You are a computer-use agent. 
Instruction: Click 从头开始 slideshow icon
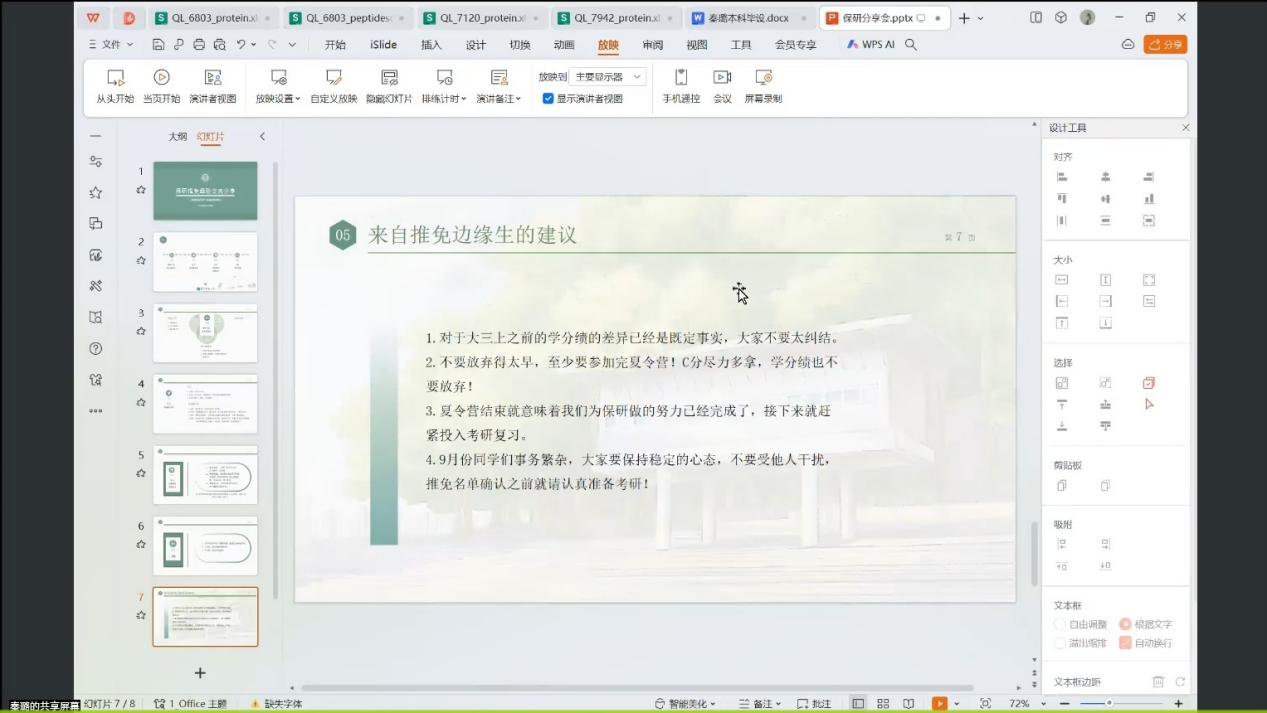tap(115, 78)
